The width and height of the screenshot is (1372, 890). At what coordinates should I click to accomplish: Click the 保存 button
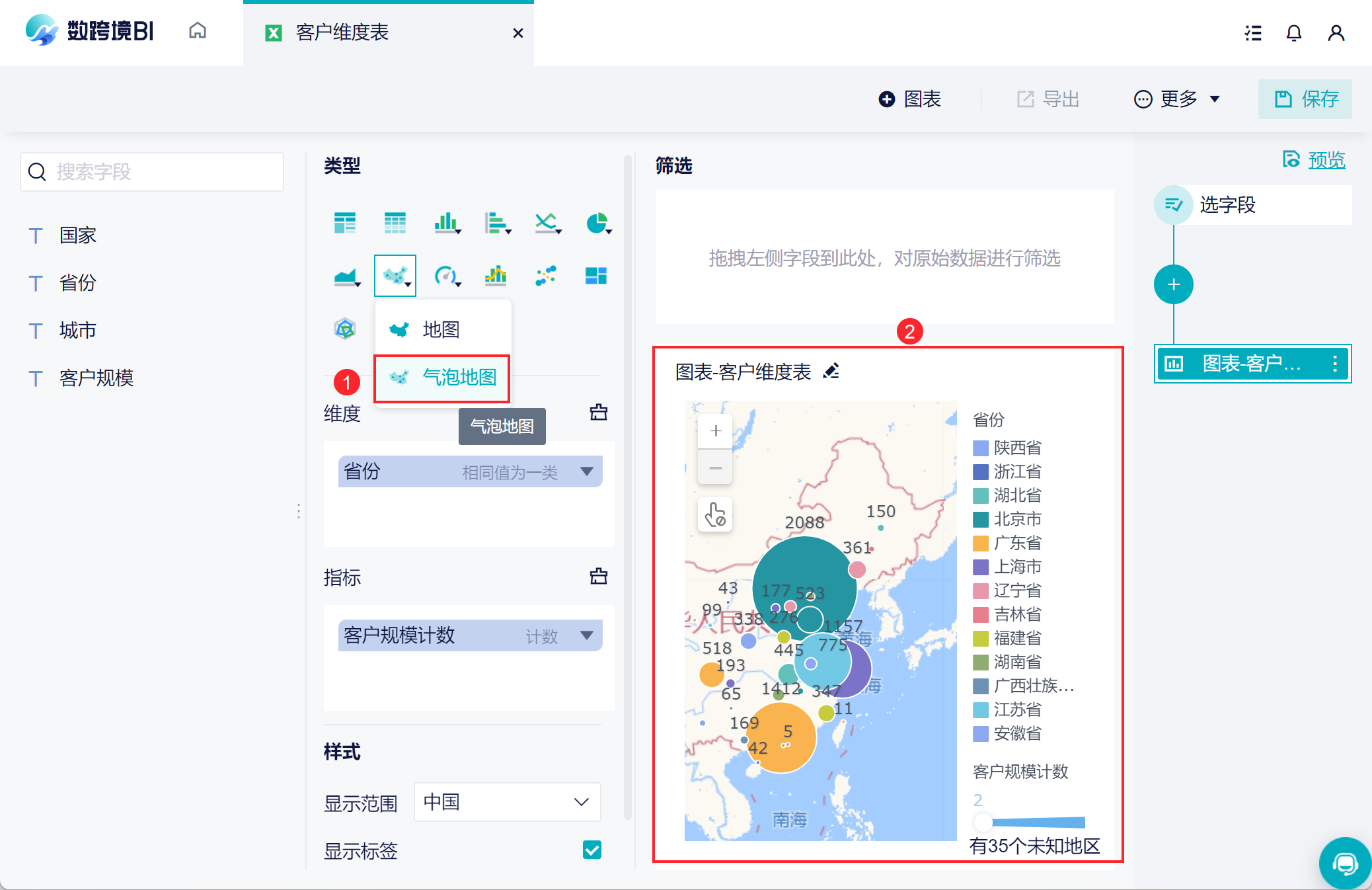point(1305,99)
